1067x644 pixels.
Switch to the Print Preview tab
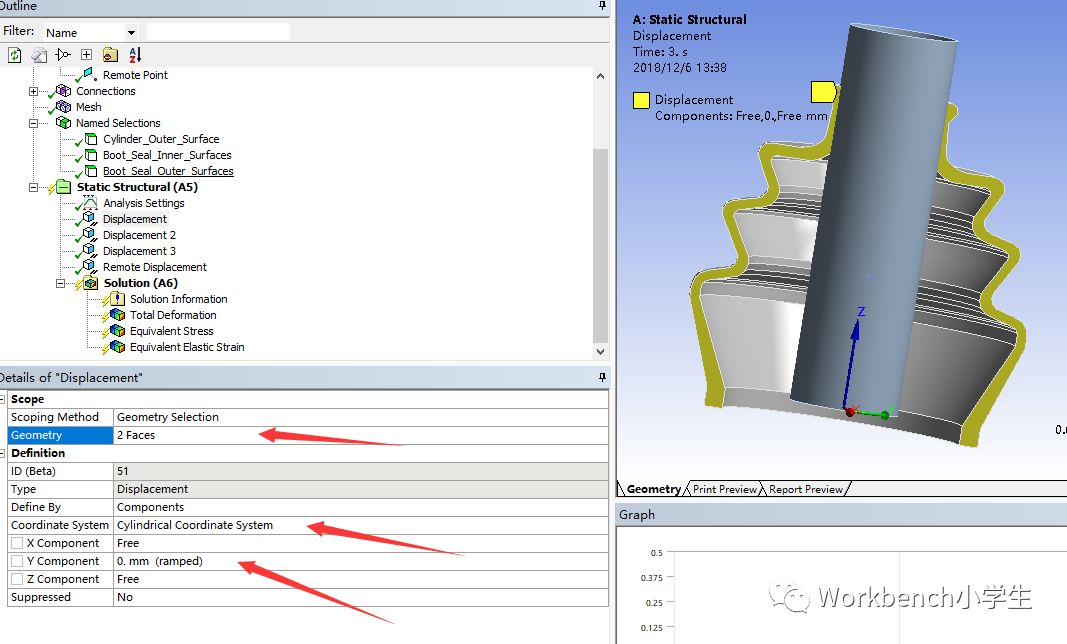(725, 489)
